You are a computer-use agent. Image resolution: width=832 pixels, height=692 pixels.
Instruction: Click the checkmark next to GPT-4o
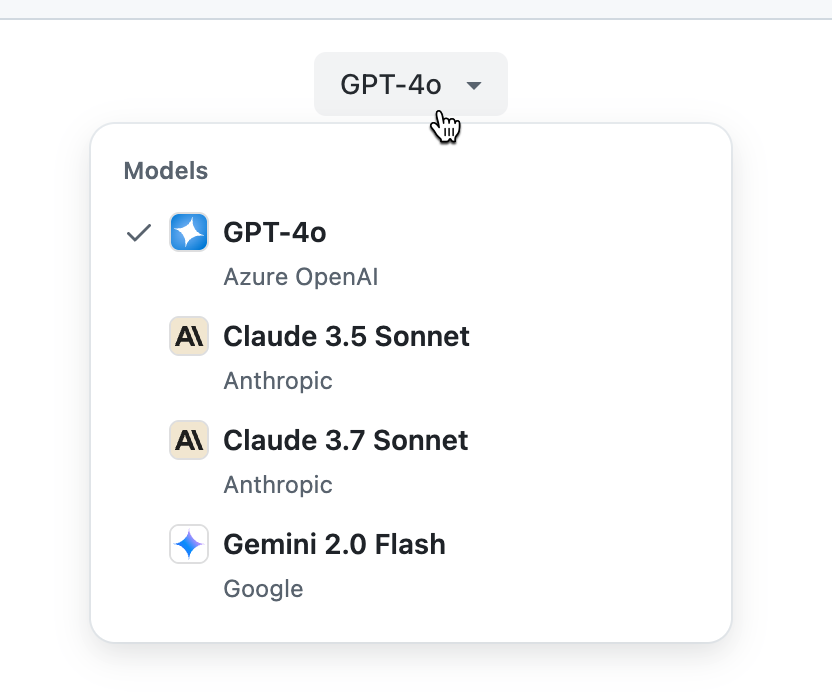coord(138,232)
